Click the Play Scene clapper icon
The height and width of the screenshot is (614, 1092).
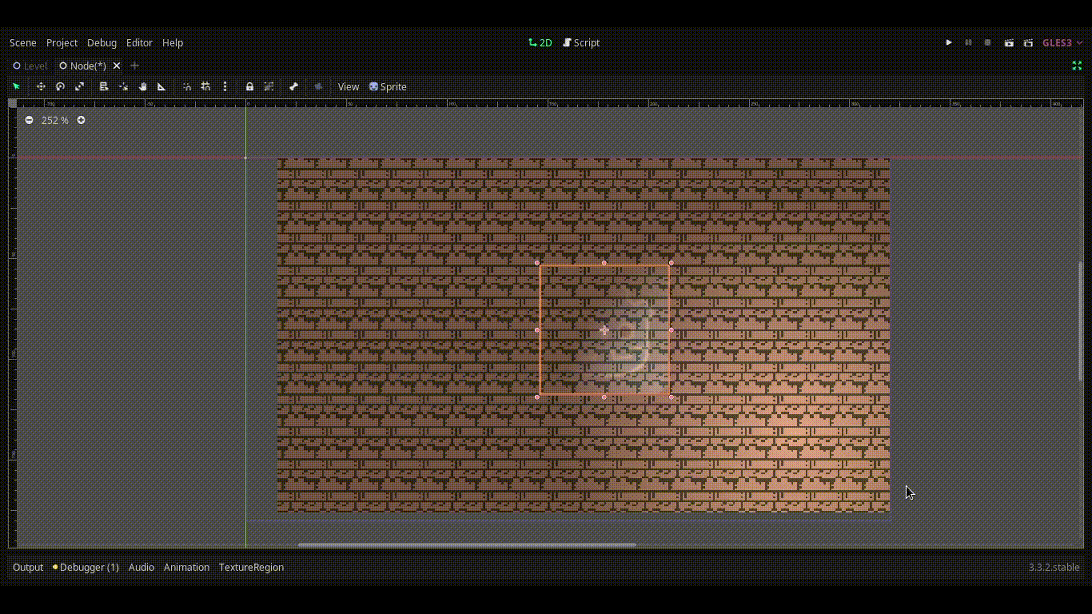pos(1009,43)
